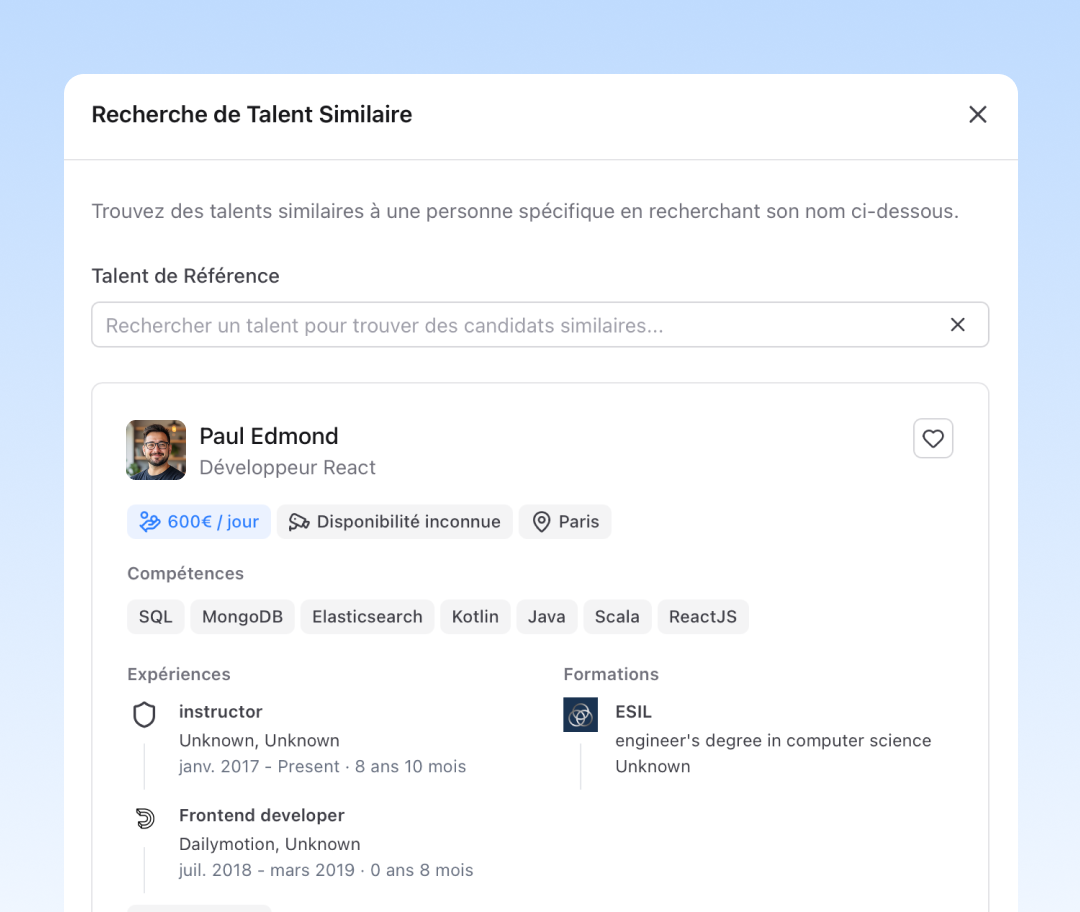Click the shield icon beside instructor
Screen dimensions: 1080x912
click(x=145, y=714)
